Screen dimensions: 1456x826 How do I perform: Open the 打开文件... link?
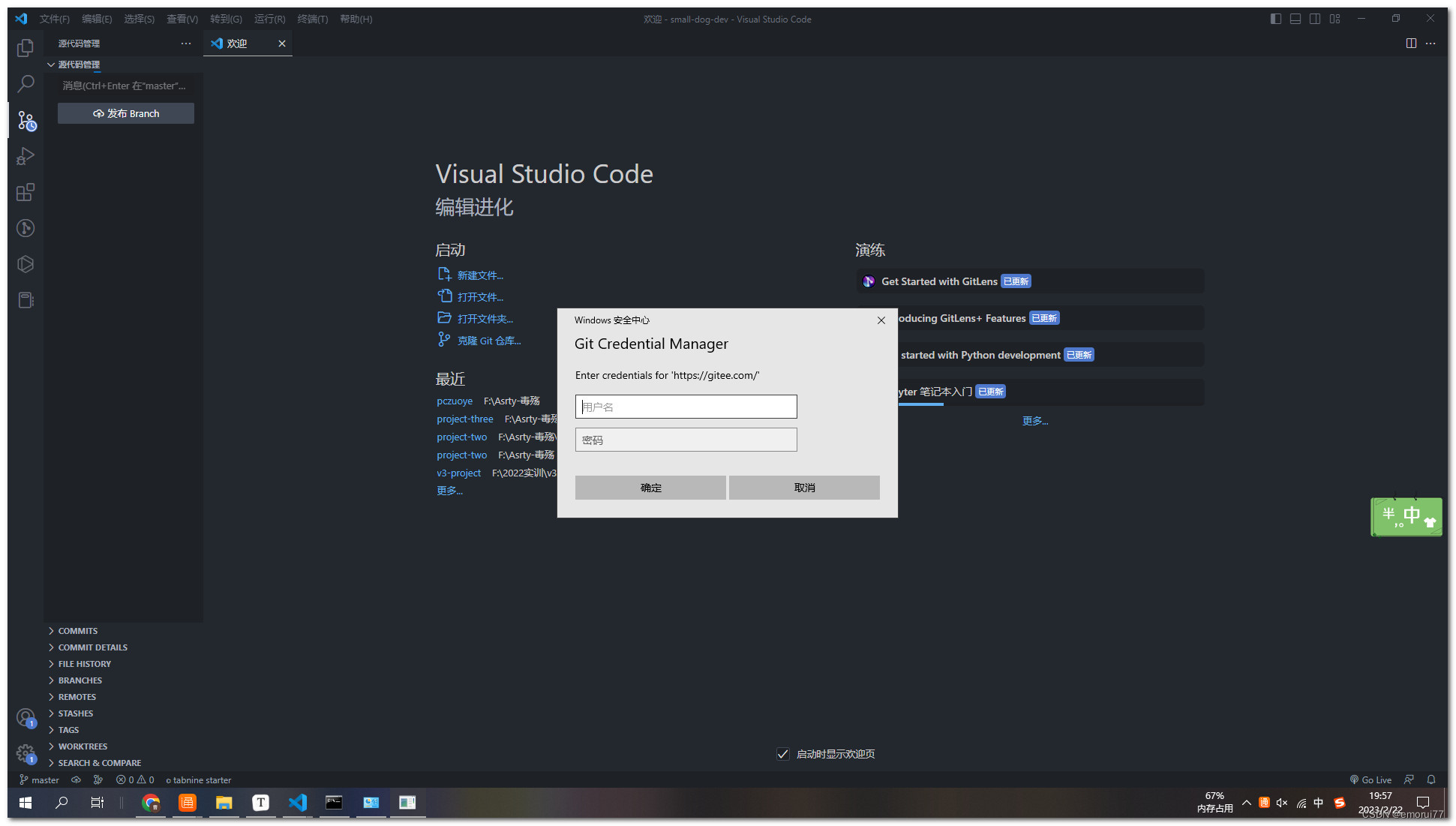click(480, 297)
